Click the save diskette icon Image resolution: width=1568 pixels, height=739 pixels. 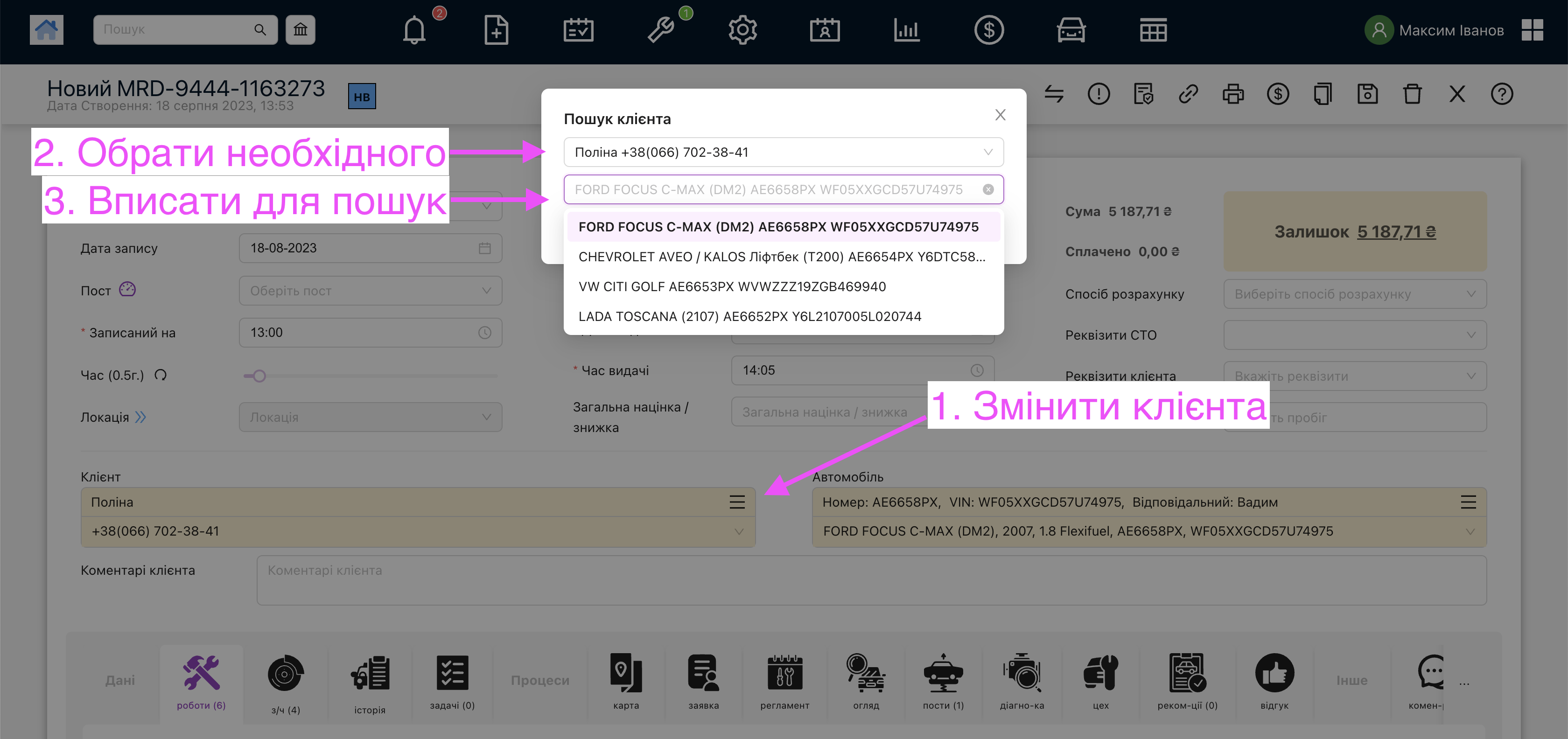tap(1367, 94)
